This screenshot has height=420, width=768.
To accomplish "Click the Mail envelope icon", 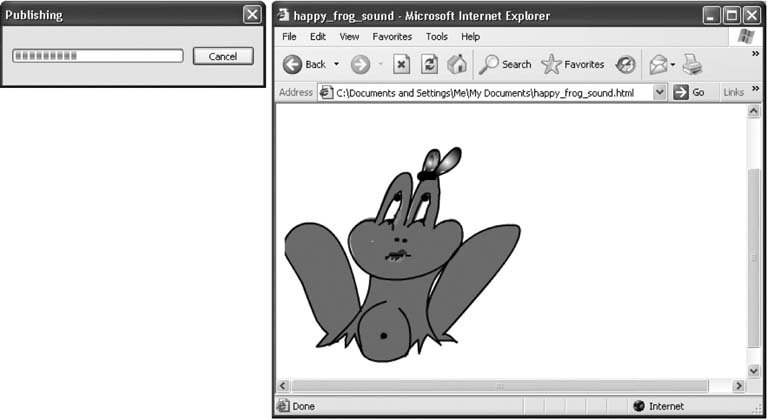I will [657, 64].
